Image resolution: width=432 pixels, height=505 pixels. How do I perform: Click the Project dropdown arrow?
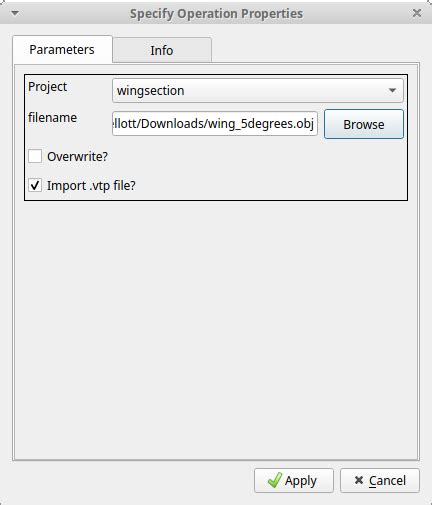pos(392,90)
